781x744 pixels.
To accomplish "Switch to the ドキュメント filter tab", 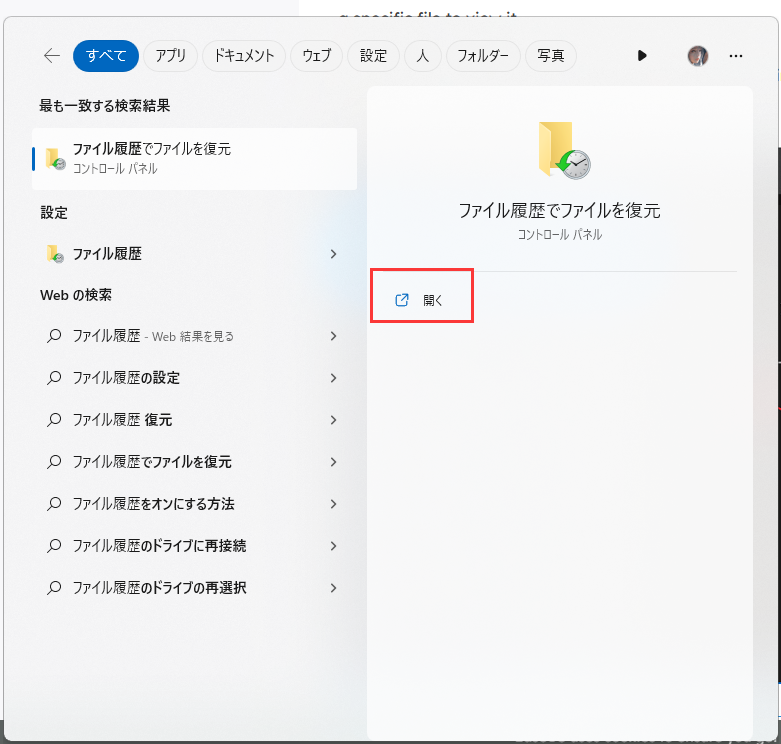I will (x=244, y=56).
